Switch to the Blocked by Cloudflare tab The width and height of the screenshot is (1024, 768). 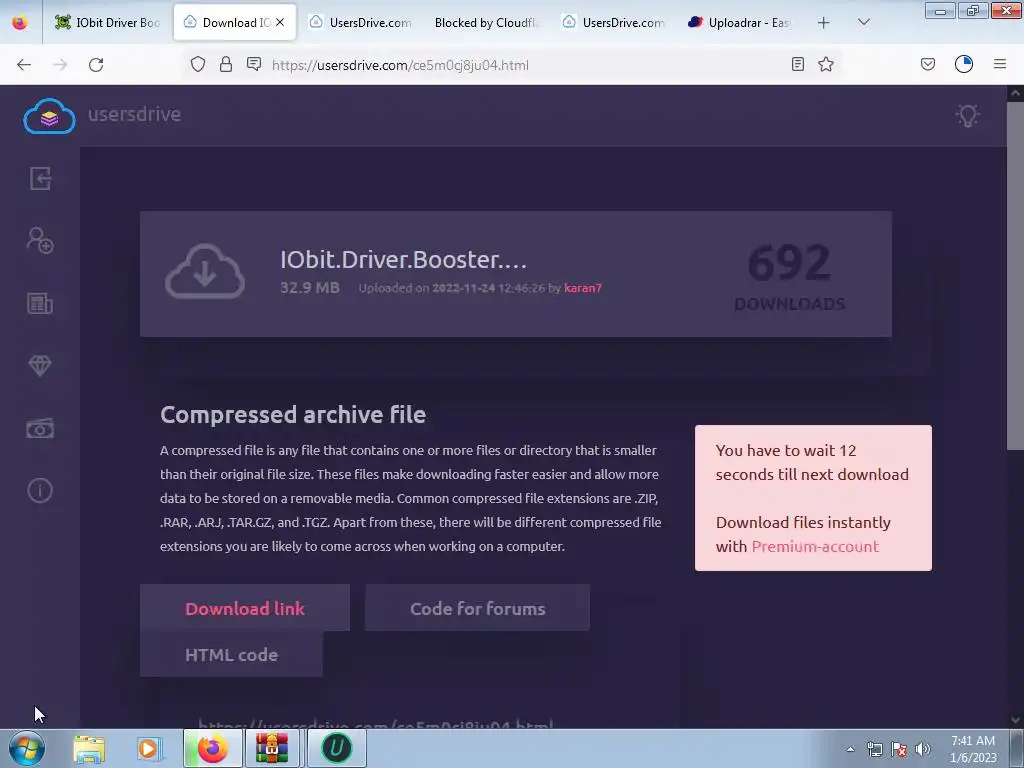pos(486,22)
